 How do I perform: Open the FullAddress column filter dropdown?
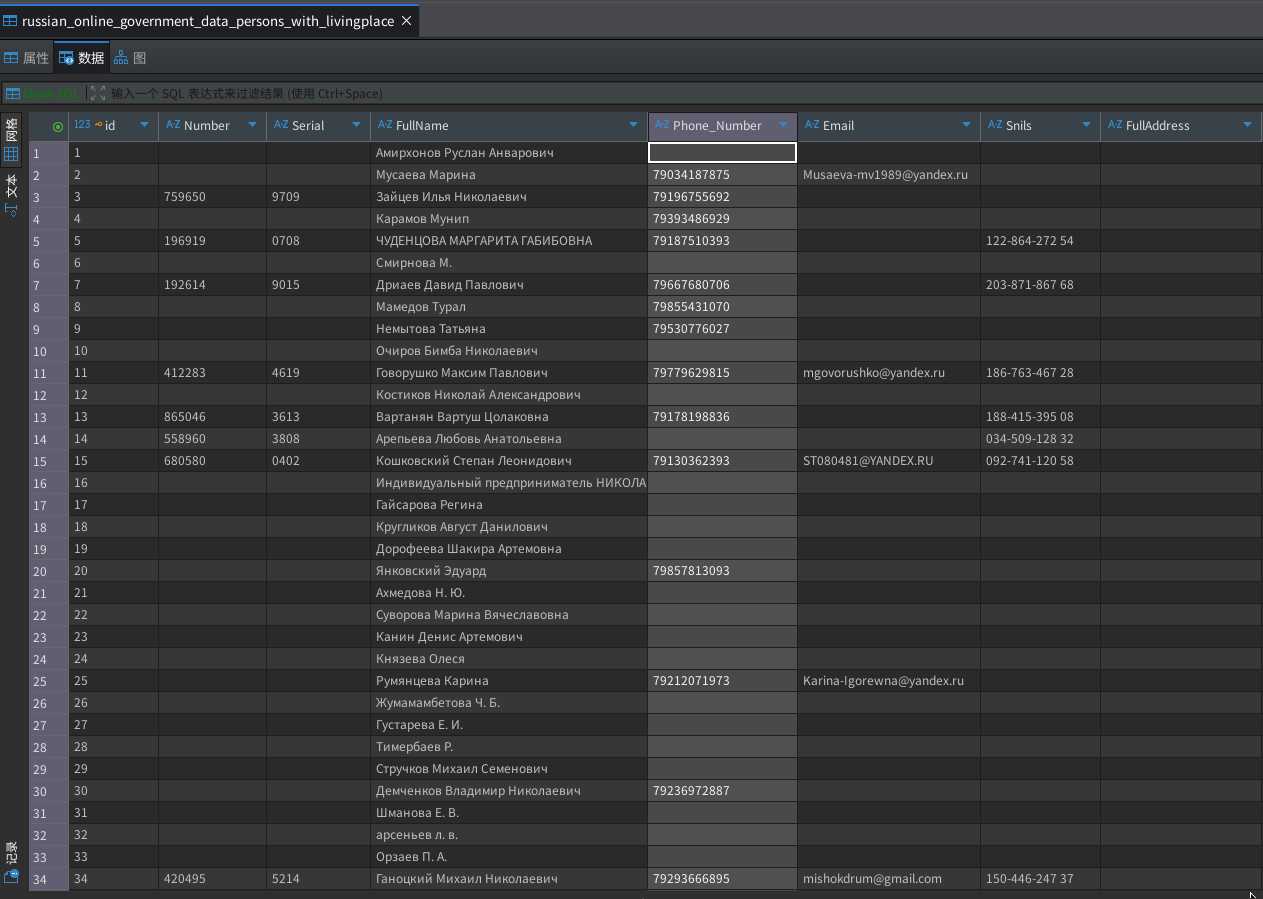point(1248,125)
